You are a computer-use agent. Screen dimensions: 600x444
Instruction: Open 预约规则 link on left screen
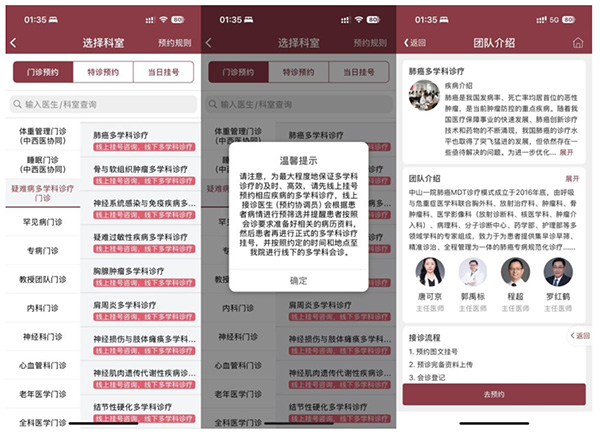pyautogui.click(x=173, y=43)
